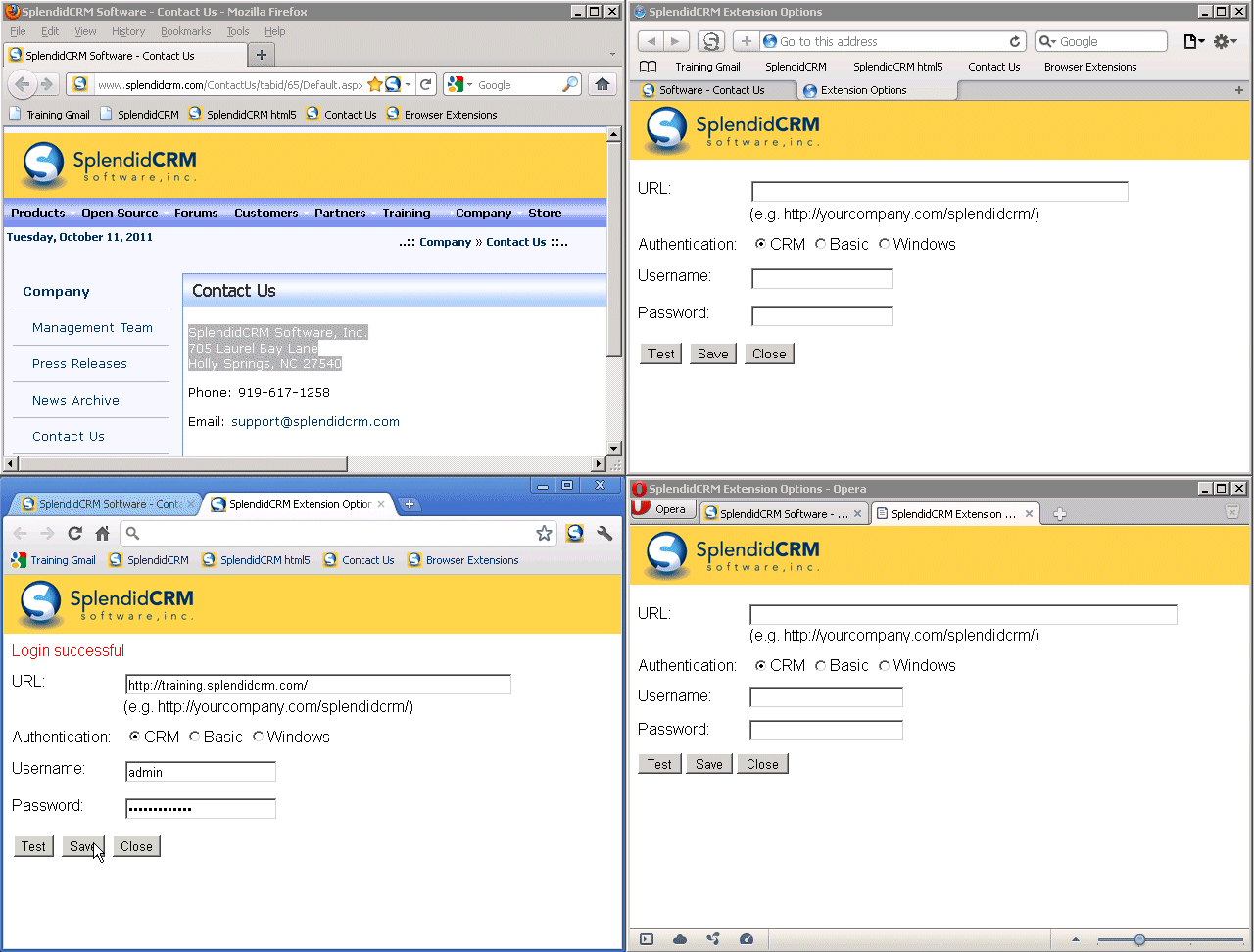Open Firefox Bookmarks menu
1254x952 pixels.
[186, 31]
